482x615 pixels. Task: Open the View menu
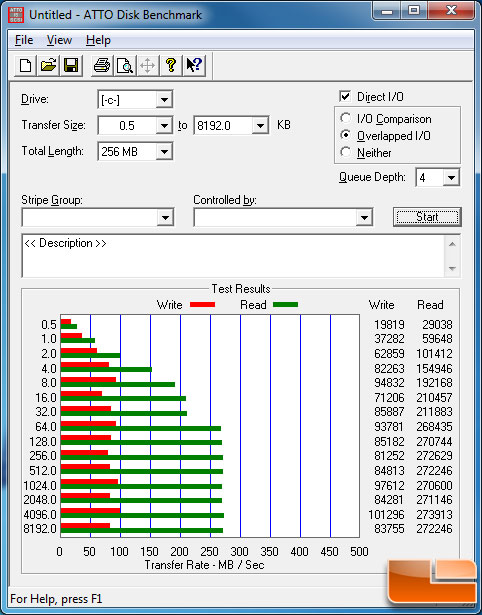(x=59, y=40)
